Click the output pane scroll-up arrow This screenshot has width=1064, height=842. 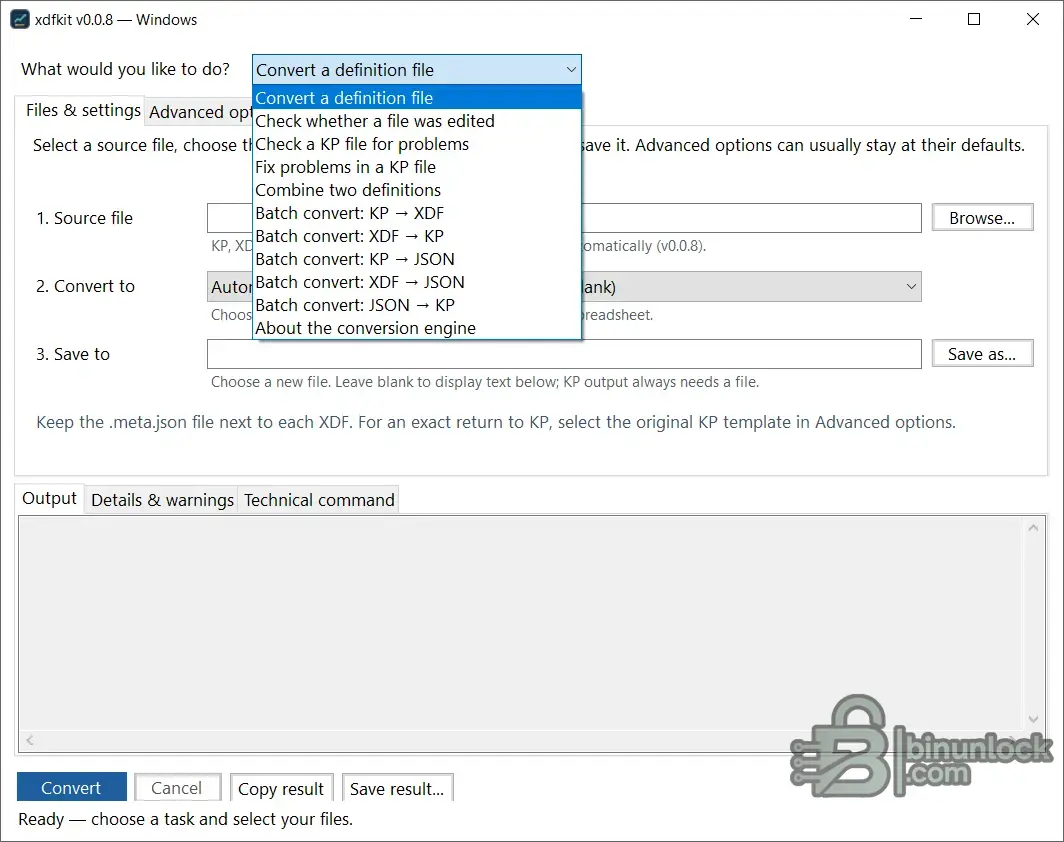pyautogui.click(x=1033, y=527)
